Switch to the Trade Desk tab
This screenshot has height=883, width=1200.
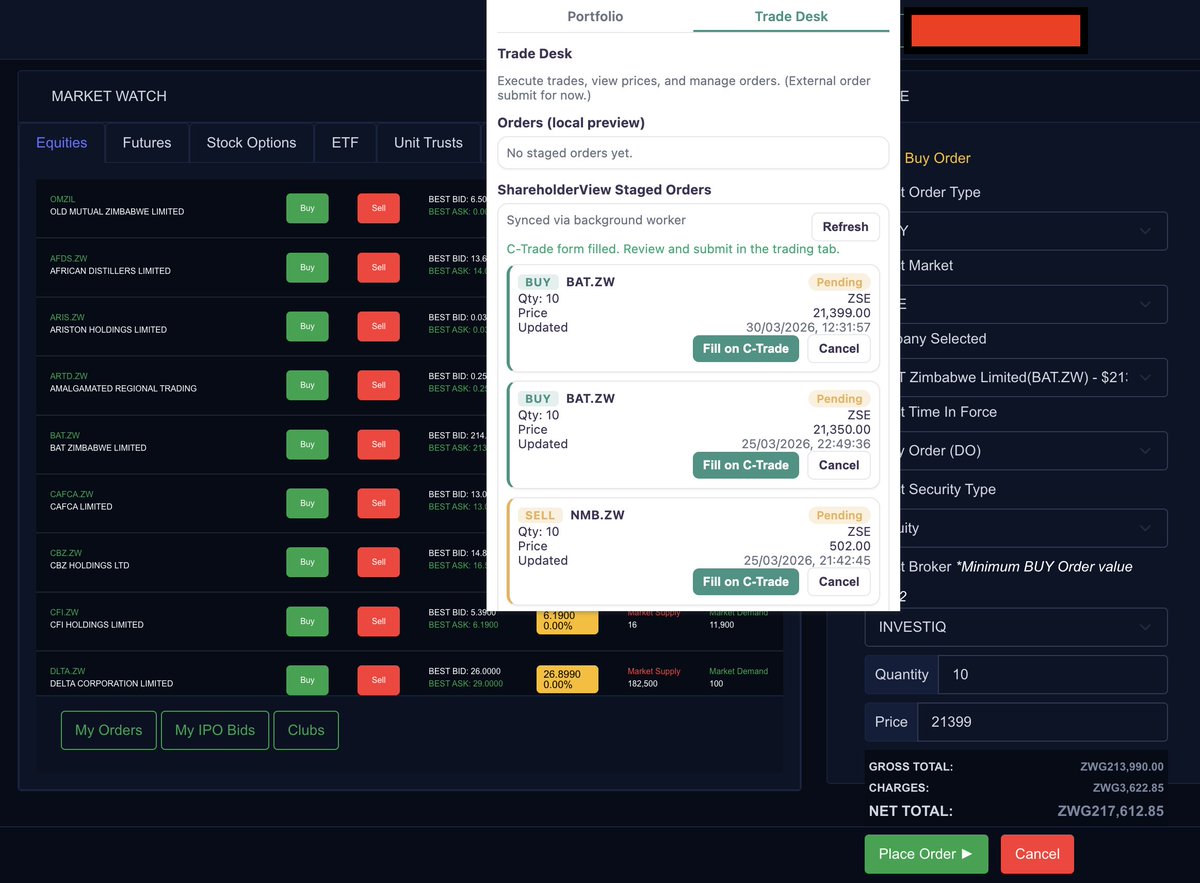click(x=791, y=16)
